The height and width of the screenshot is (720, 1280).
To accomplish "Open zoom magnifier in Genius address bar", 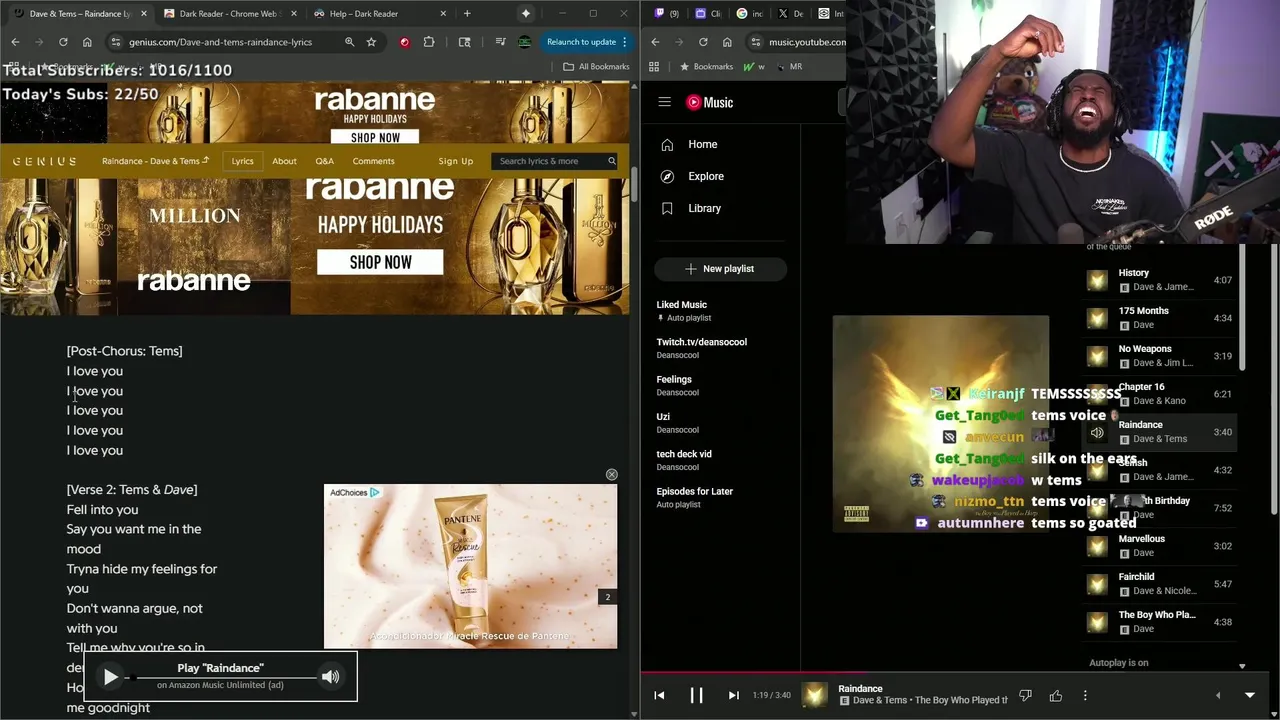I will (x=349, y=42).
